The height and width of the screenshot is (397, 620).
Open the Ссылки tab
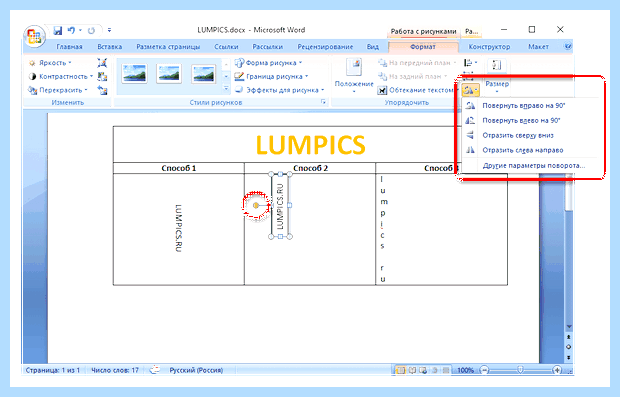226,47
